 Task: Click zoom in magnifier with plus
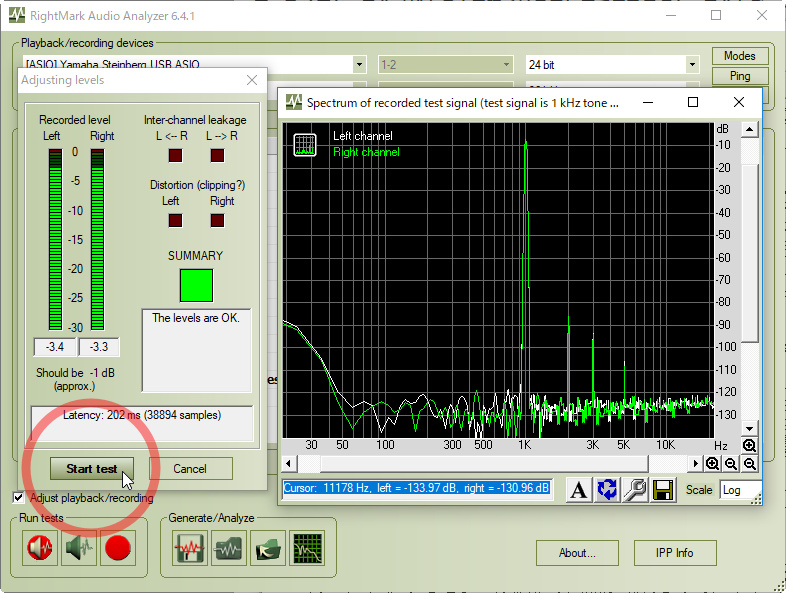712,464
